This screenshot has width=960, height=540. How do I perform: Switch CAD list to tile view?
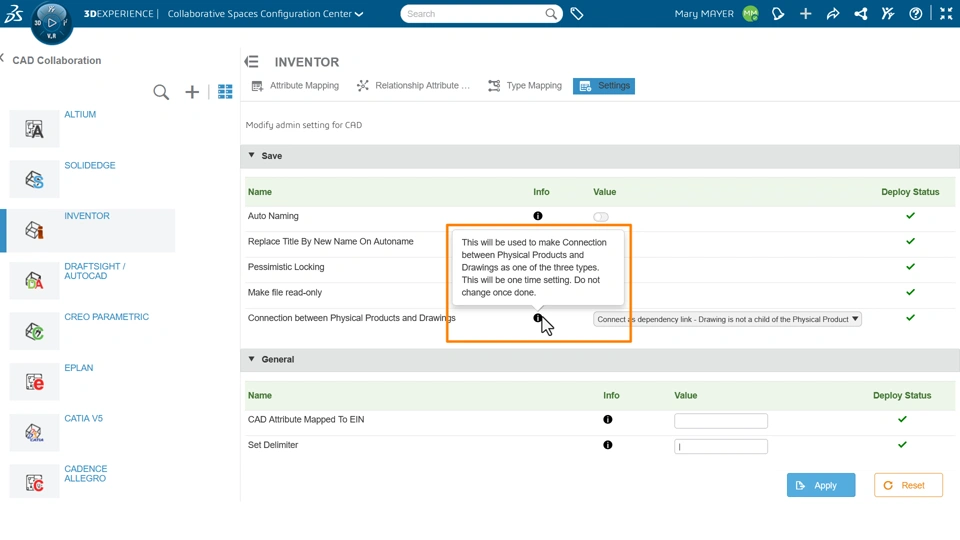click(x=225, y=92)
